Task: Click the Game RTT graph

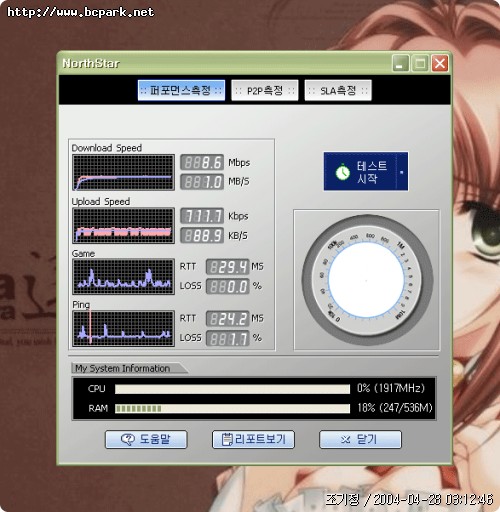Action: pos(123,277)
